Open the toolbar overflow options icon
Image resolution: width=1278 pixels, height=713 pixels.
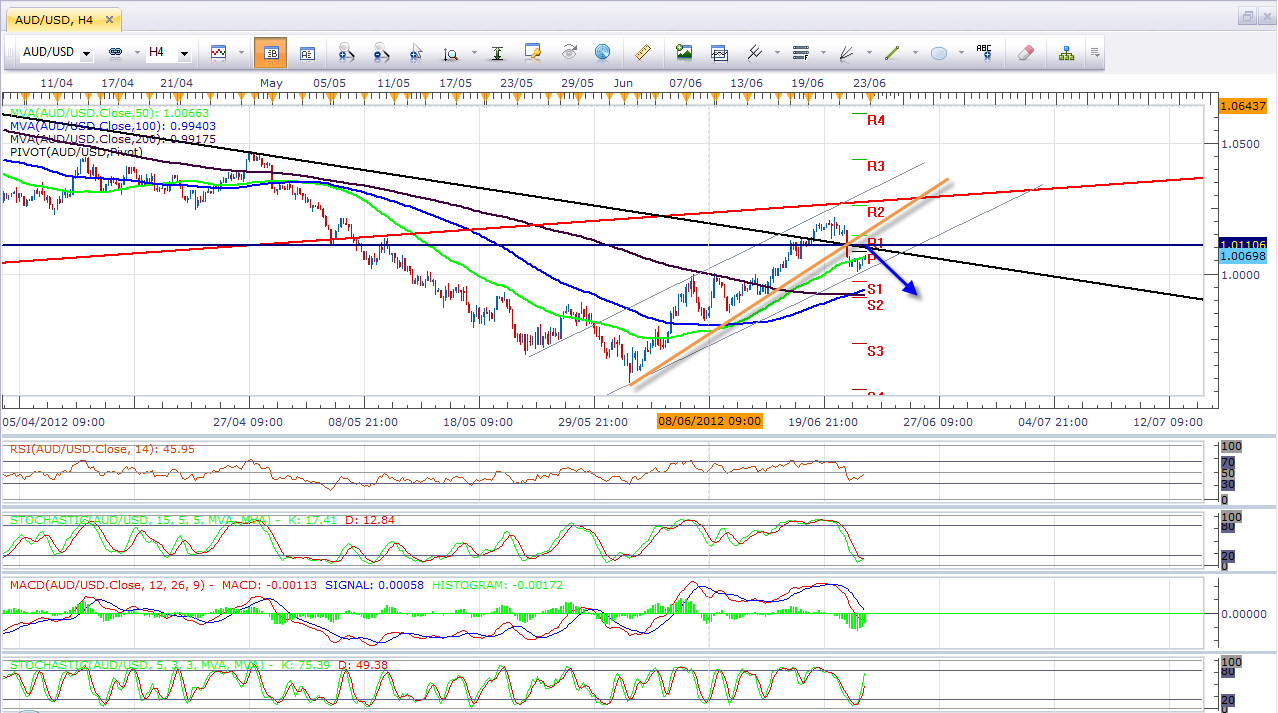(x=1095, y=52)
